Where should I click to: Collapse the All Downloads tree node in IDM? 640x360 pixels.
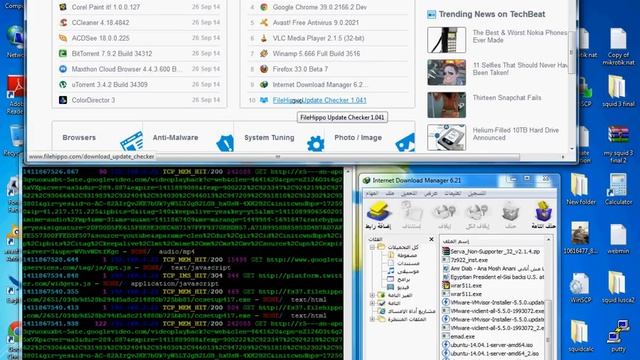click(372, 247)
